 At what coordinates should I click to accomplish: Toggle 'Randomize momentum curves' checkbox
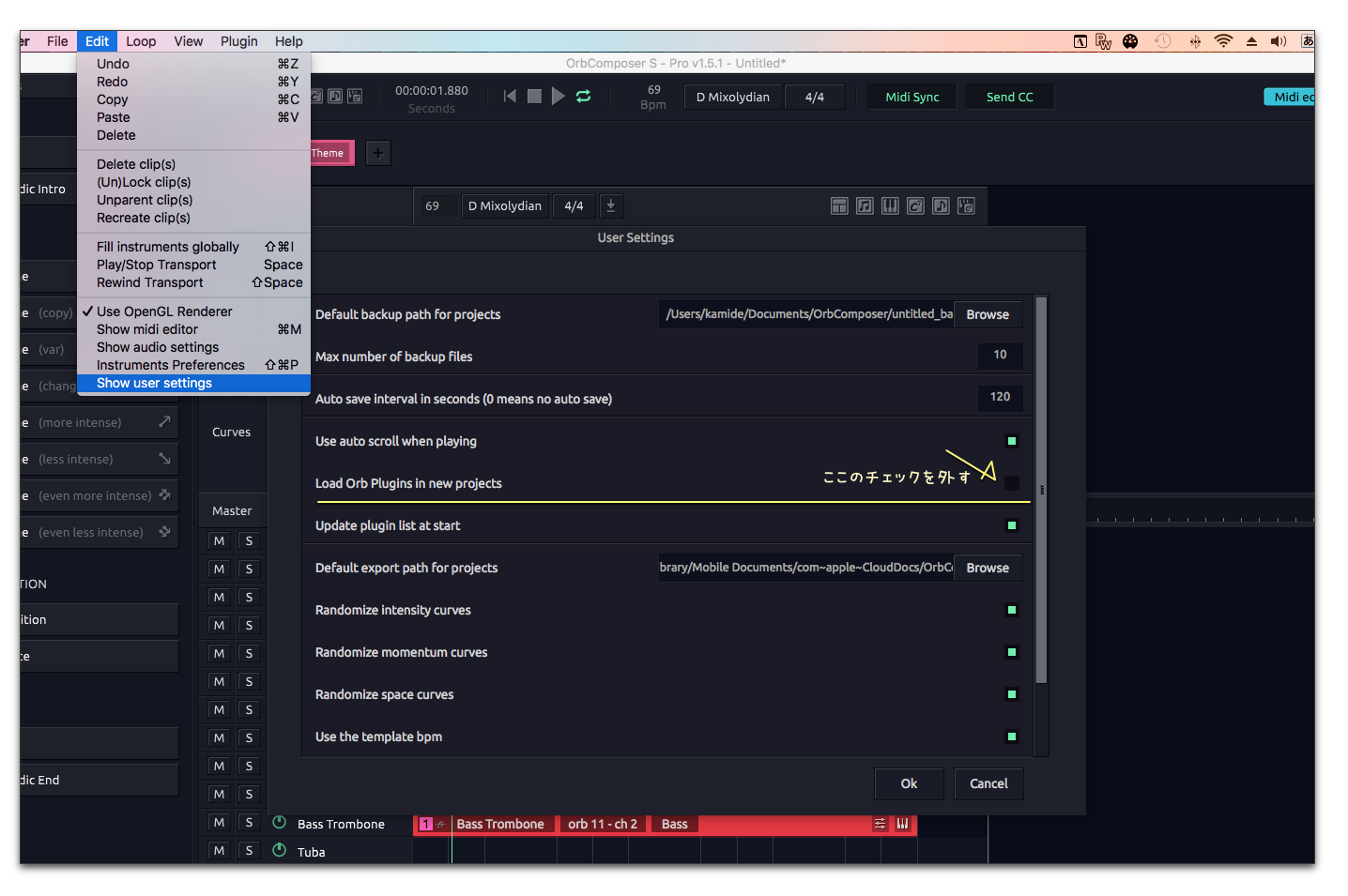click(x=1011, y=652)
